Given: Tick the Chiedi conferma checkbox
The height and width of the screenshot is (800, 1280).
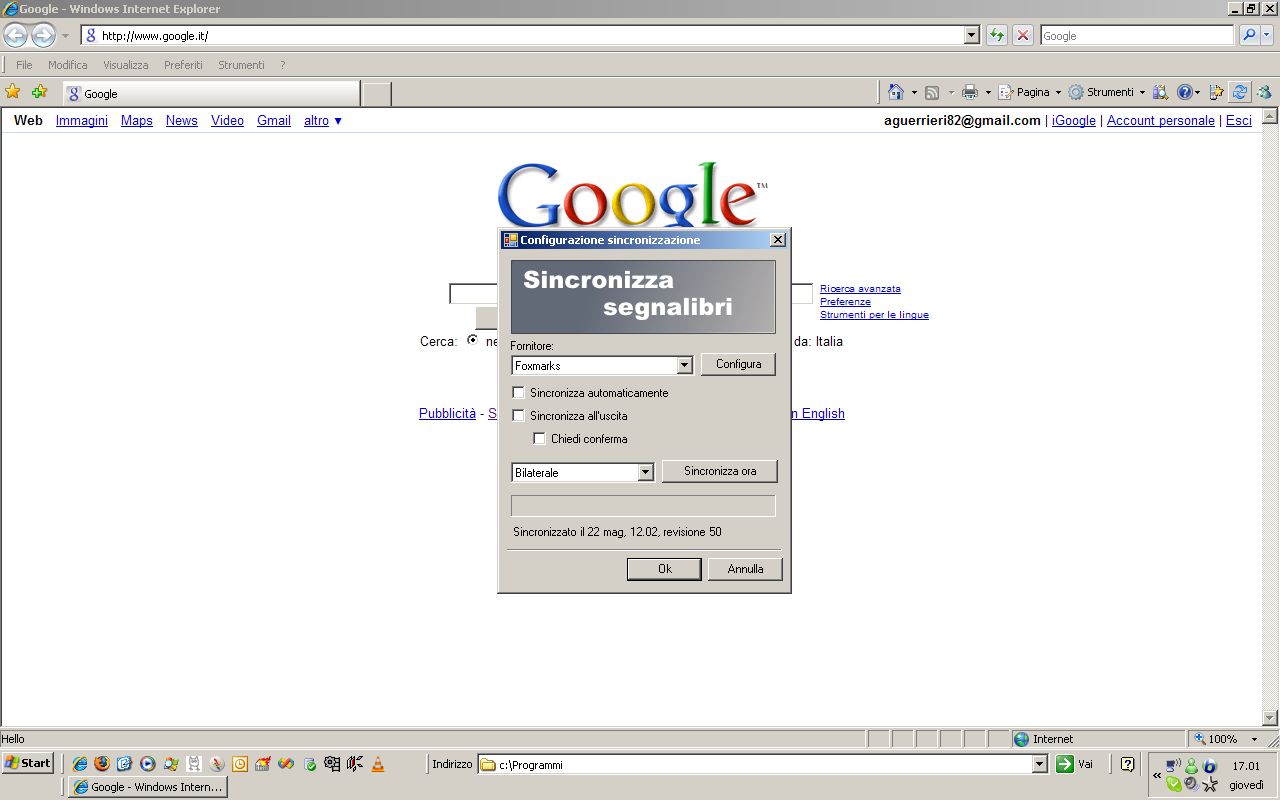Looking at the screenshot, I should (x=539, y=439).
